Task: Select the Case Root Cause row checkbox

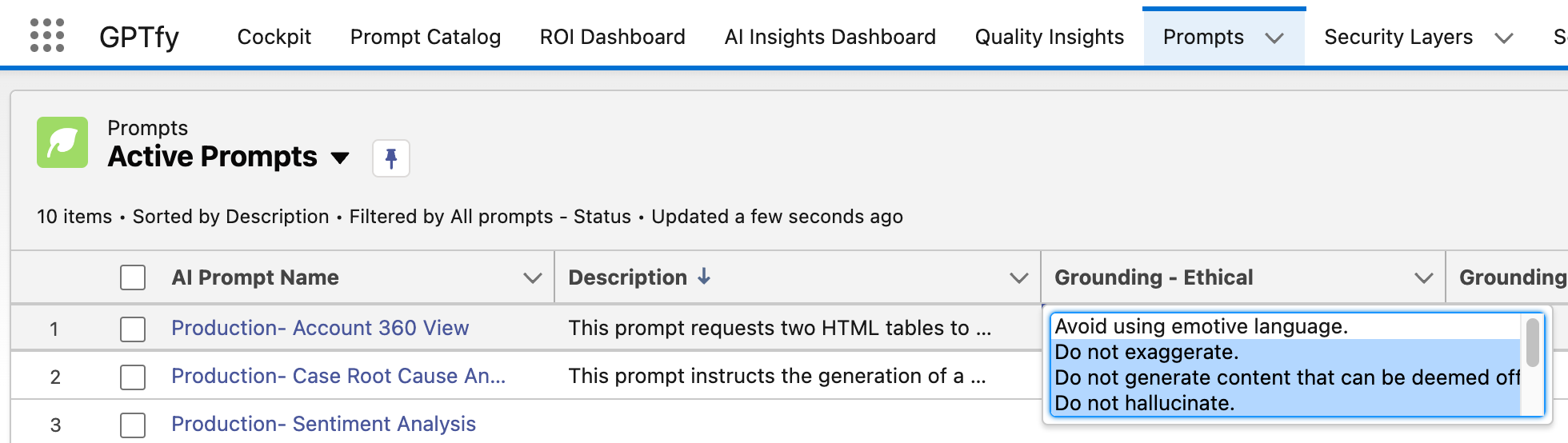Action: click(x=133, y=377)
